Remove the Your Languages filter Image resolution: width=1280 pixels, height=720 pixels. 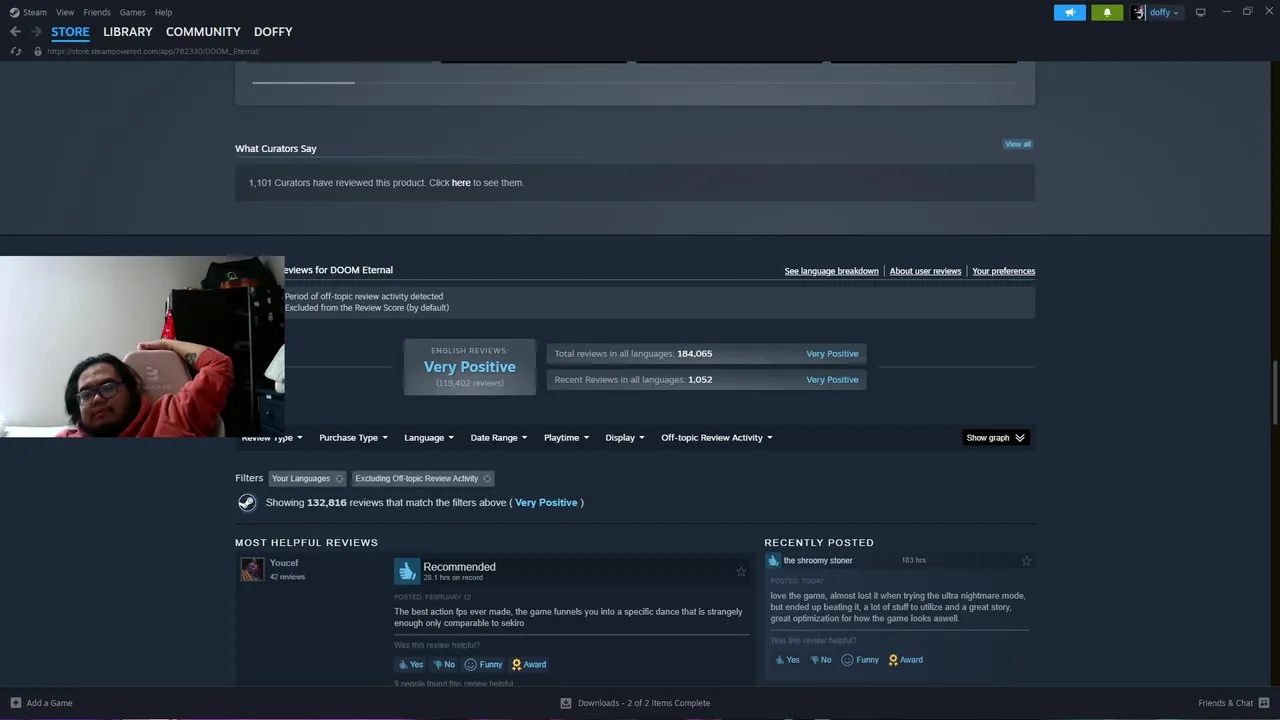pos(339,479)
